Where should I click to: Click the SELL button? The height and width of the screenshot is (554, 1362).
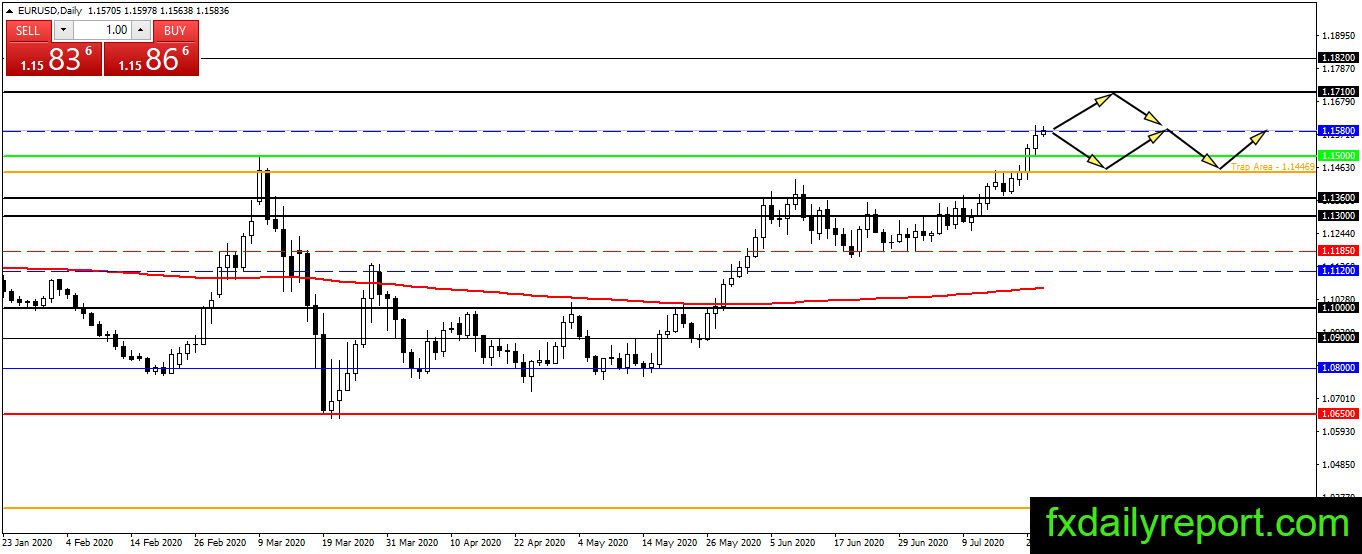28,31
